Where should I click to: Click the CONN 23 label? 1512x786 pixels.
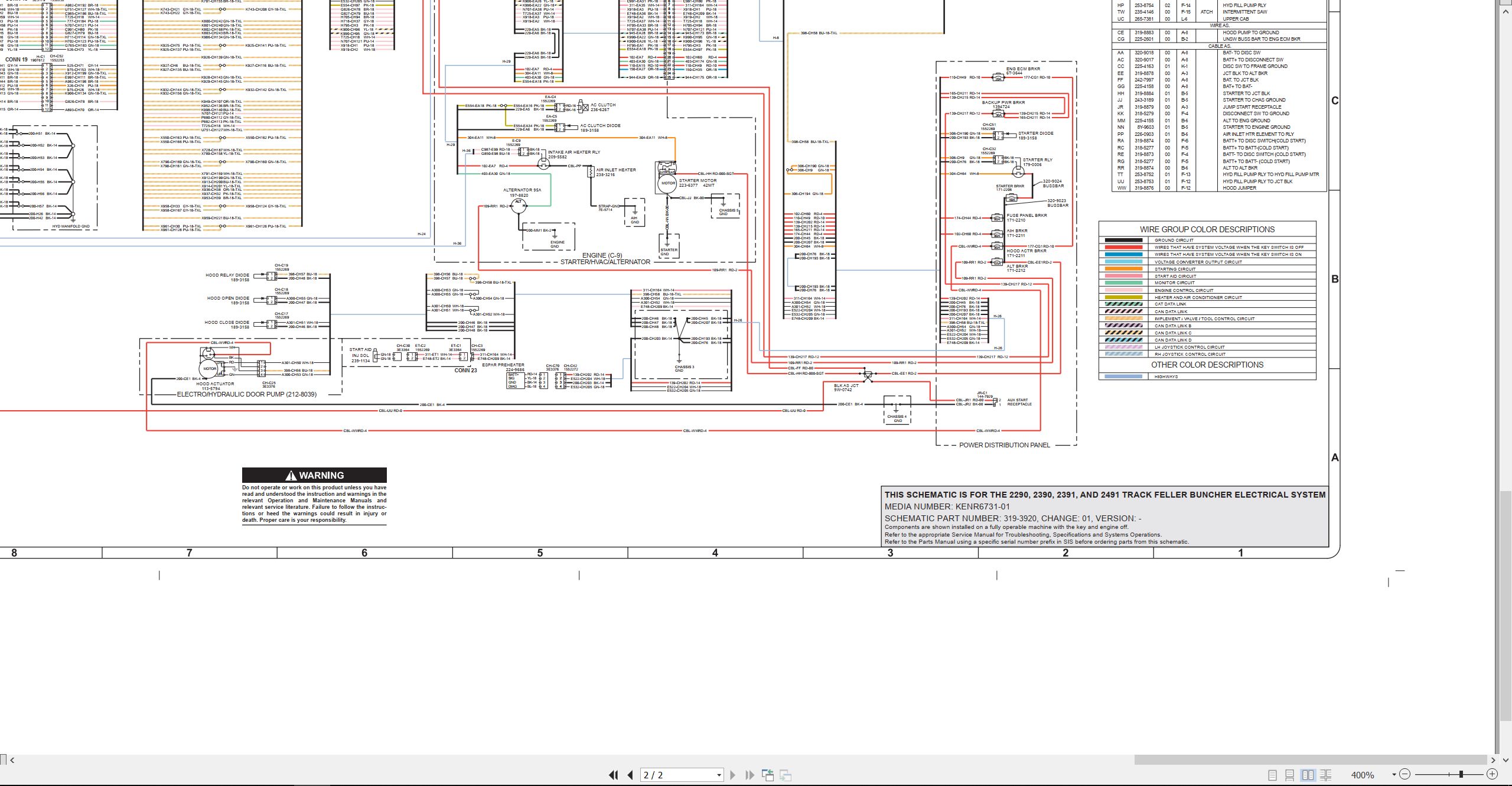(465, 371)
